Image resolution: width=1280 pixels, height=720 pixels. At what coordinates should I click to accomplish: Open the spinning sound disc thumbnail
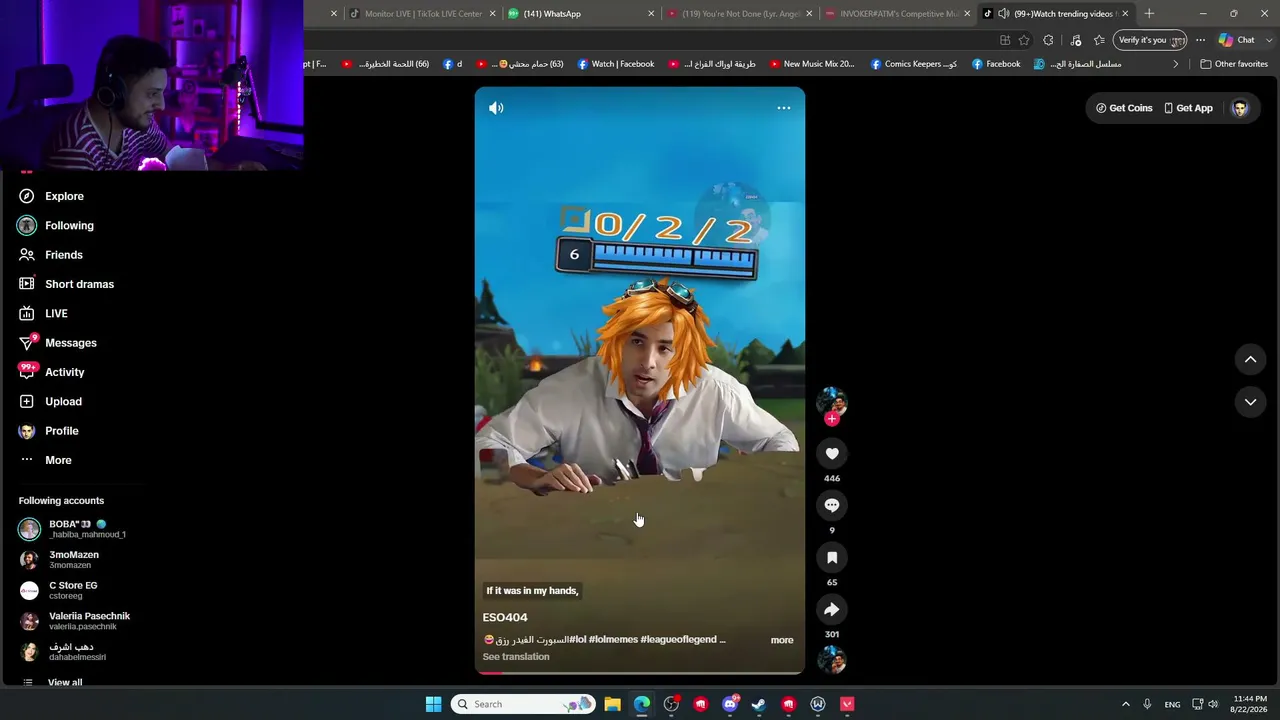tap(832, 659)
